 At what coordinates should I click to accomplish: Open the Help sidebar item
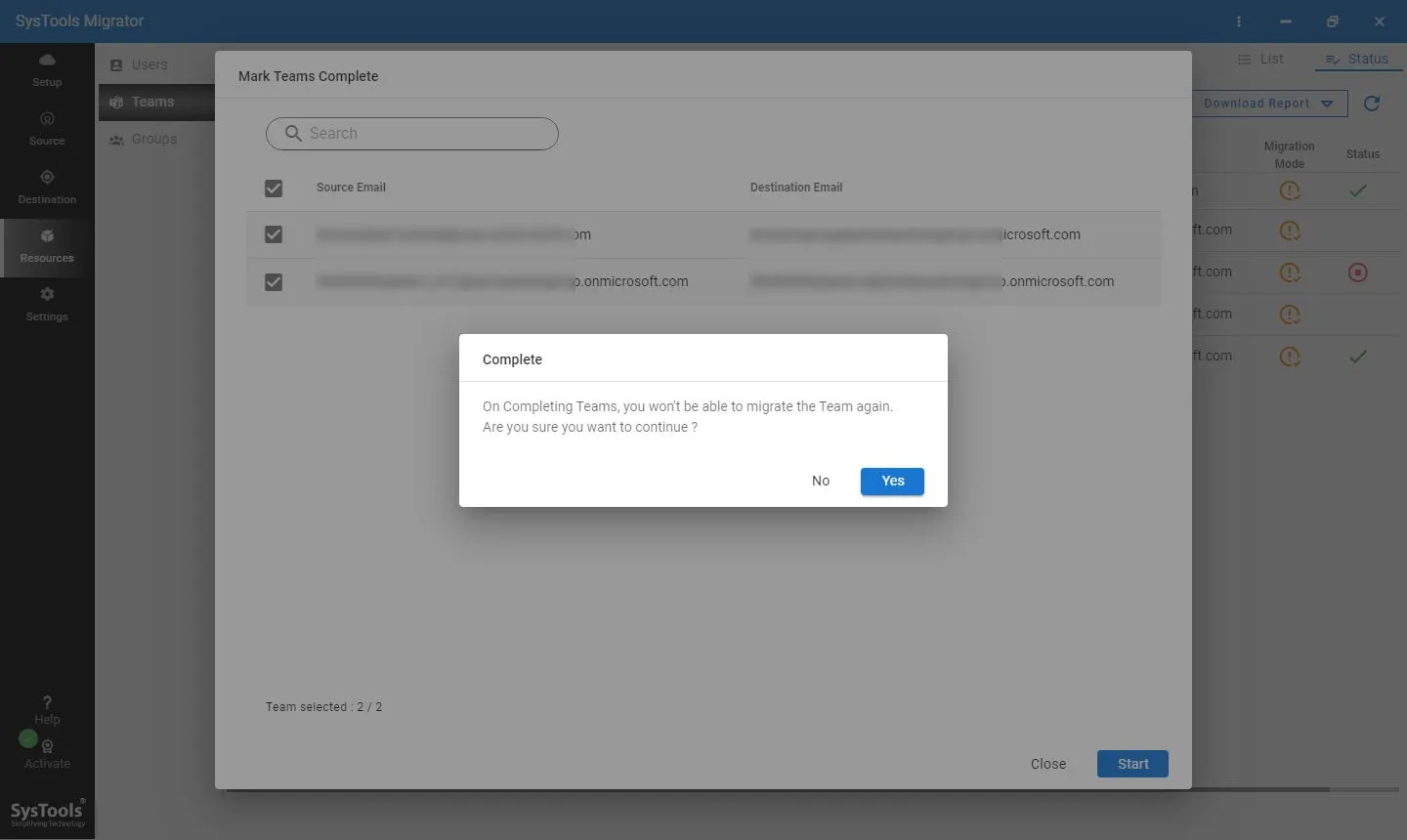47,710
